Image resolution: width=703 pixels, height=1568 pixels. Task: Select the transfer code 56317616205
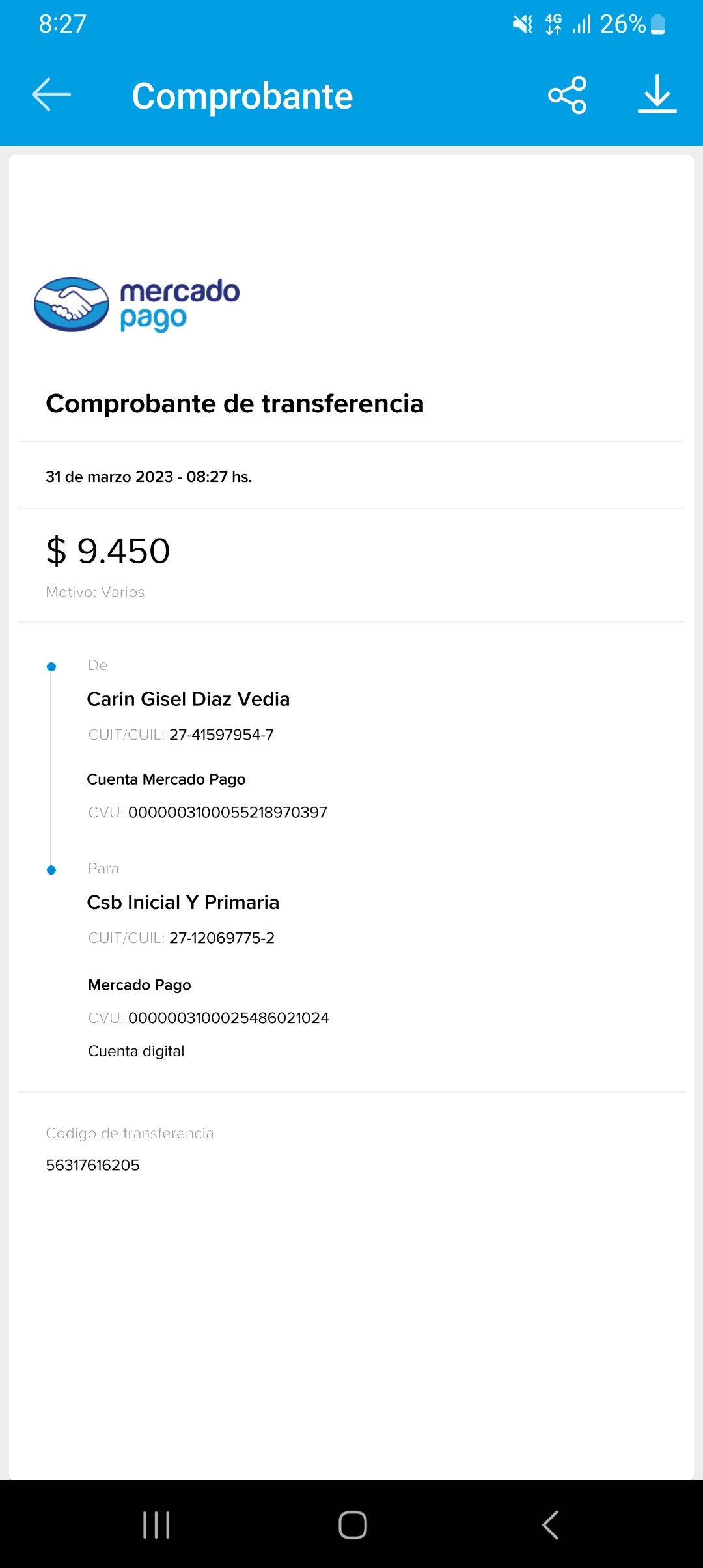(x=93, y=1165)
